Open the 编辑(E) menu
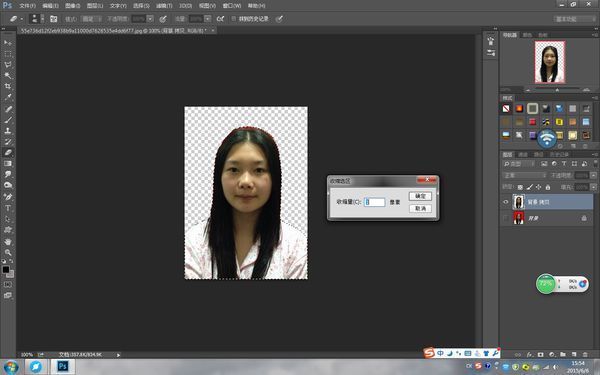600x375 pixels. [x=51, y=6]
